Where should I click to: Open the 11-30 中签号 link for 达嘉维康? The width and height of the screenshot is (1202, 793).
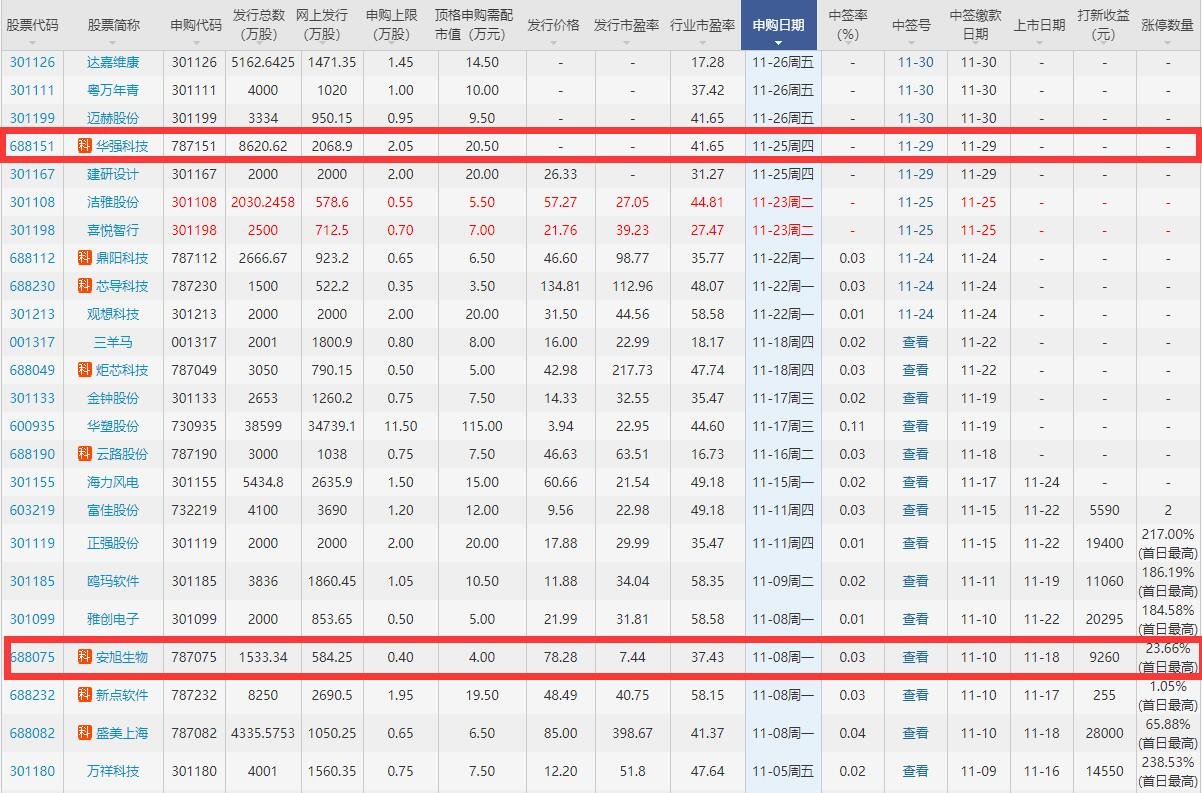[x=915, y=62]
